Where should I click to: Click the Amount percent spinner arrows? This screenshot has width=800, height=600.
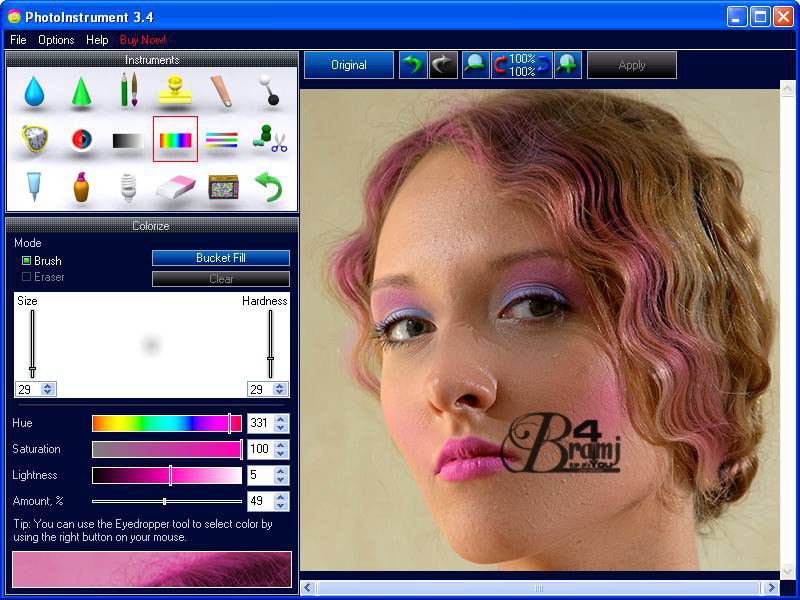click(281, 501)
